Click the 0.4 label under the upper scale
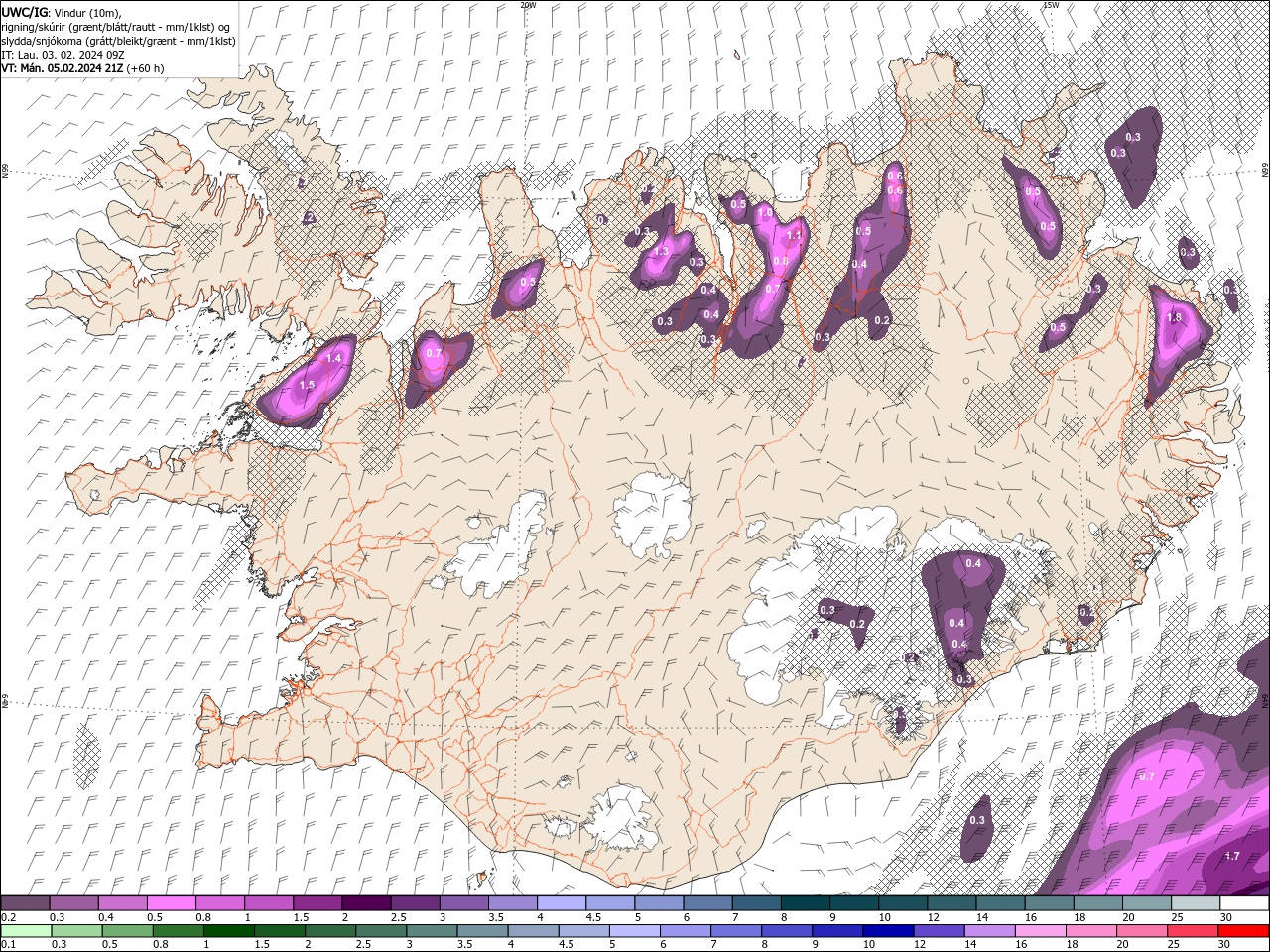This screenshot has height=952, width=1270. tap(106, 917)
